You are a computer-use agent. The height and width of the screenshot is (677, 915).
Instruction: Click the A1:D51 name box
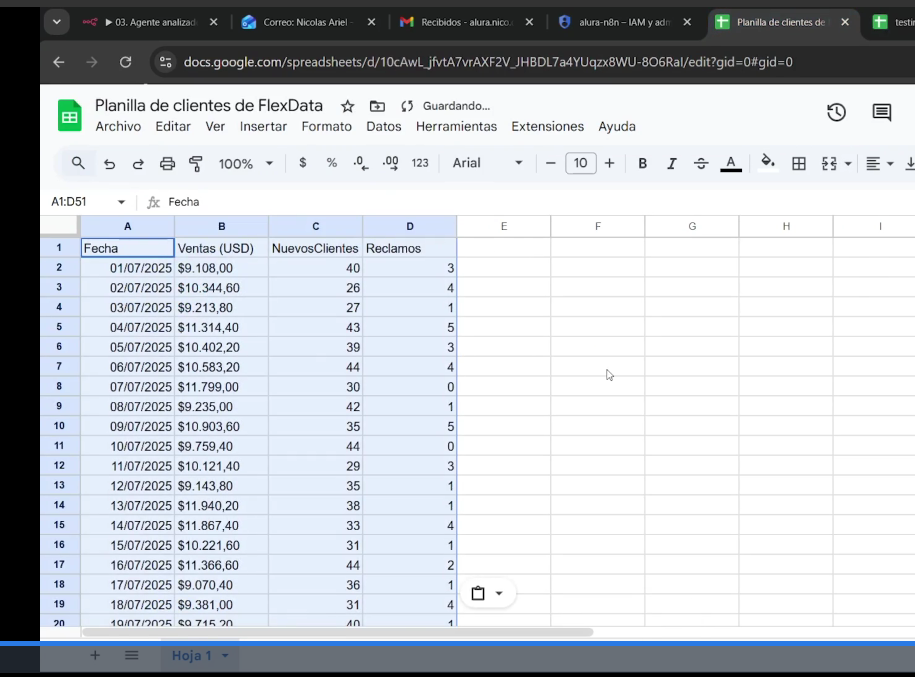pyautogui.click(x=88, y=202)
